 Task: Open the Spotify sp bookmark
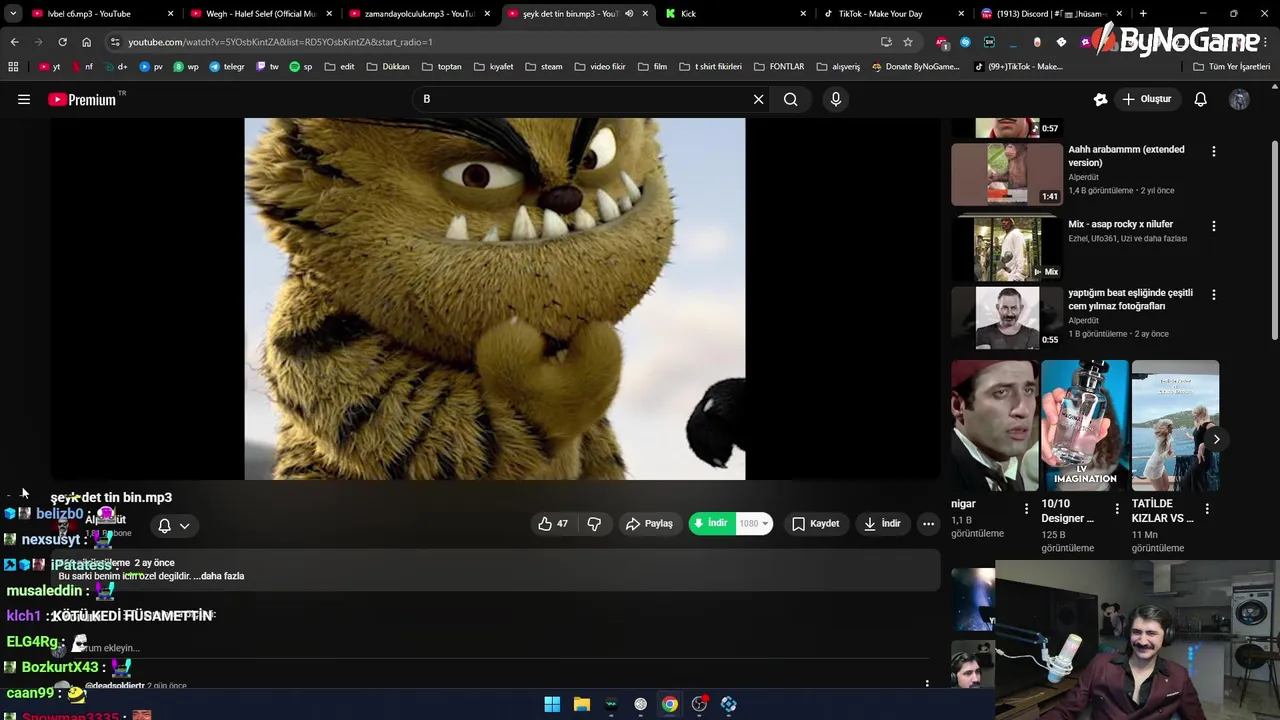pos(300,67)
